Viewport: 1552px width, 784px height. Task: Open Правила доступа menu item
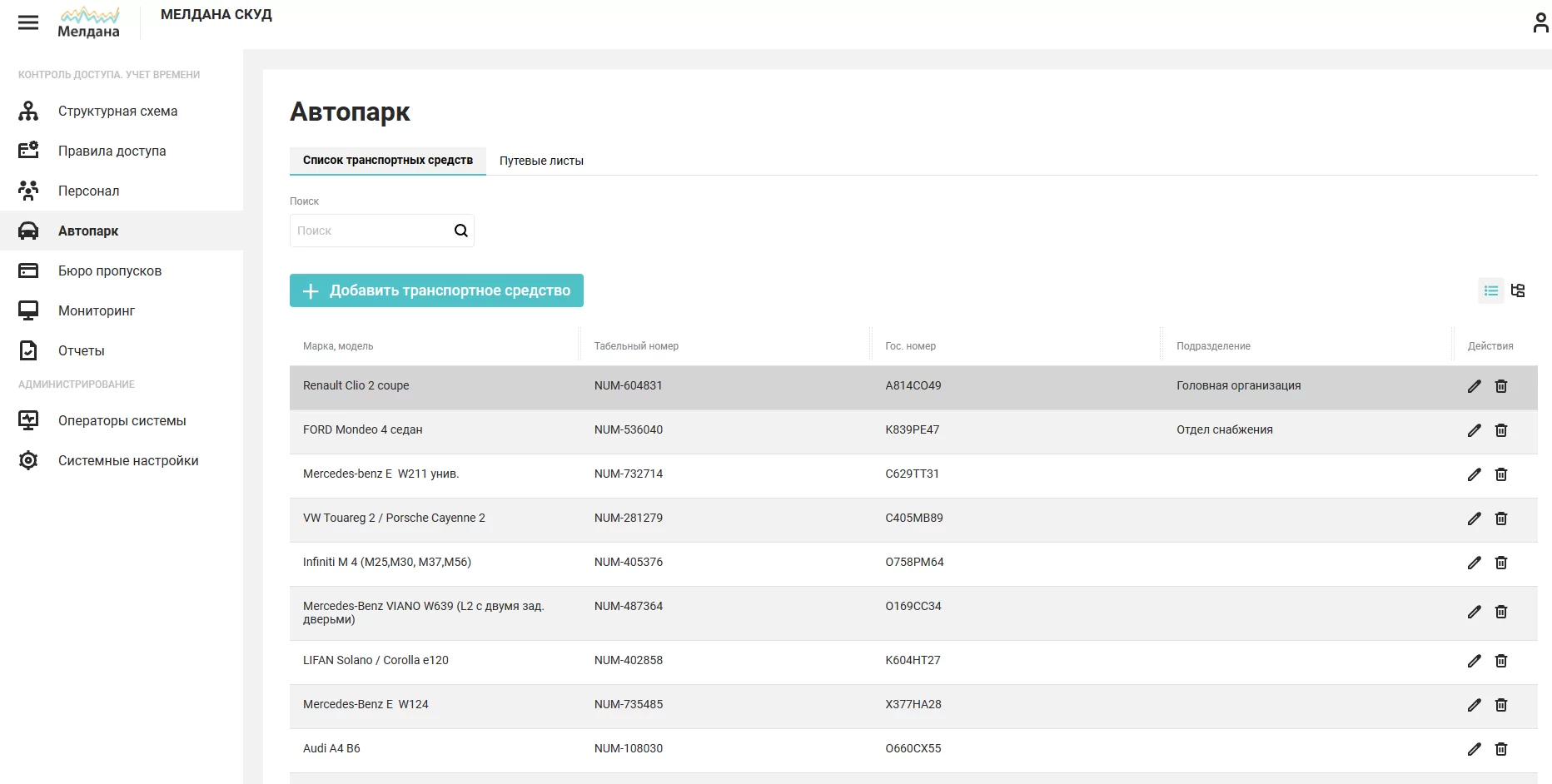pyautogui.click(x=122, y=151)
